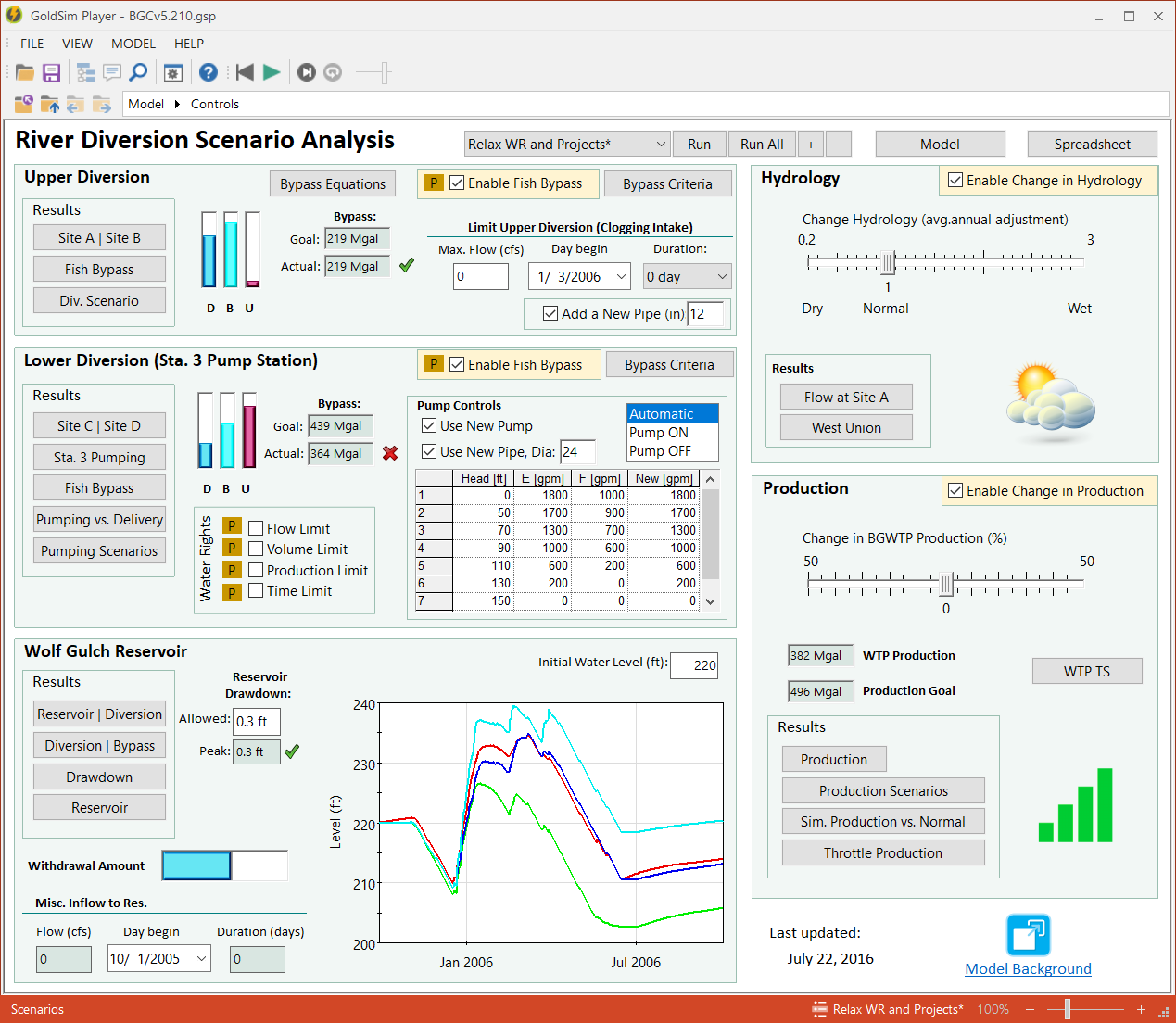Click the reset to start rewind icon

[245, 72]
